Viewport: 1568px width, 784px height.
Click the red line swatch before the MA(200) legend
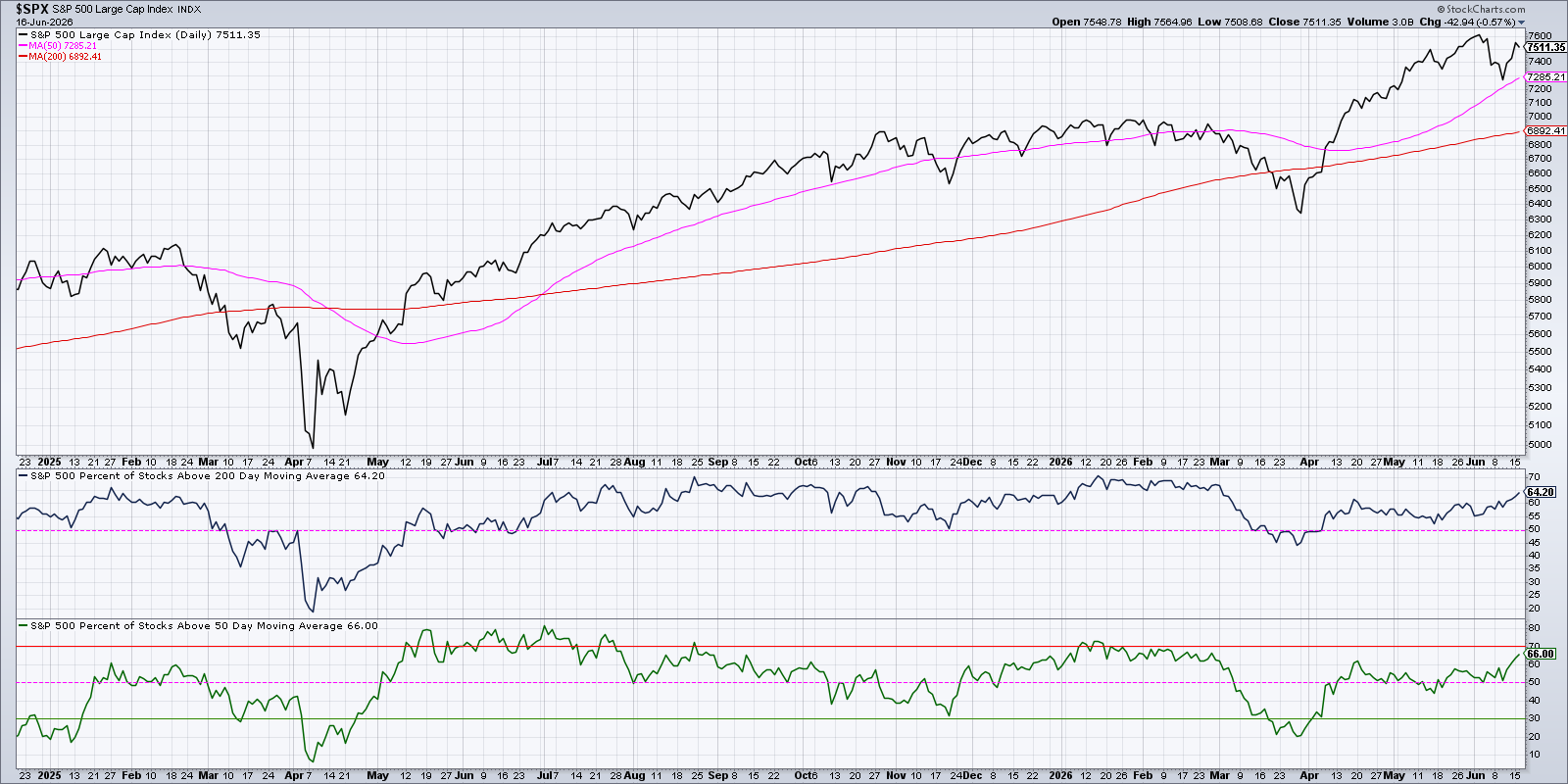23,56
